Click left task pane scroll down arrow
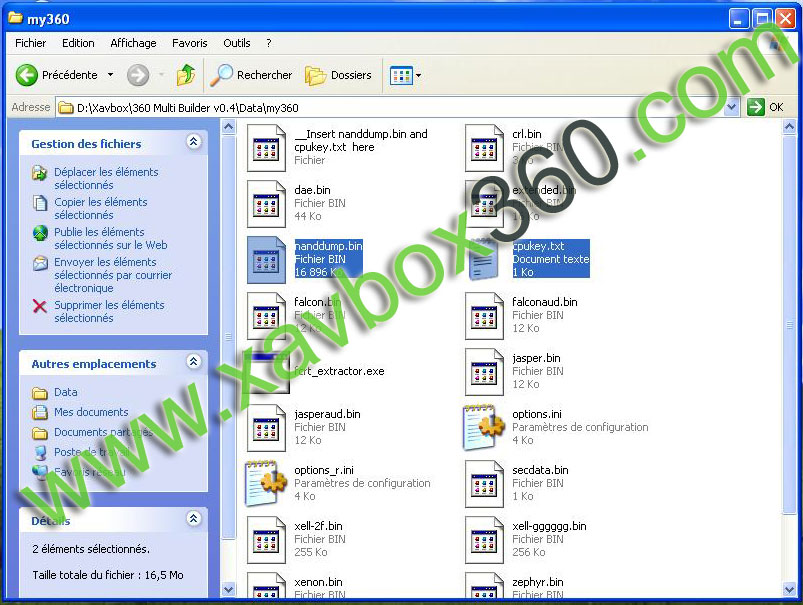This screenshot has height=605, width=803. click(x=229, y=590)
